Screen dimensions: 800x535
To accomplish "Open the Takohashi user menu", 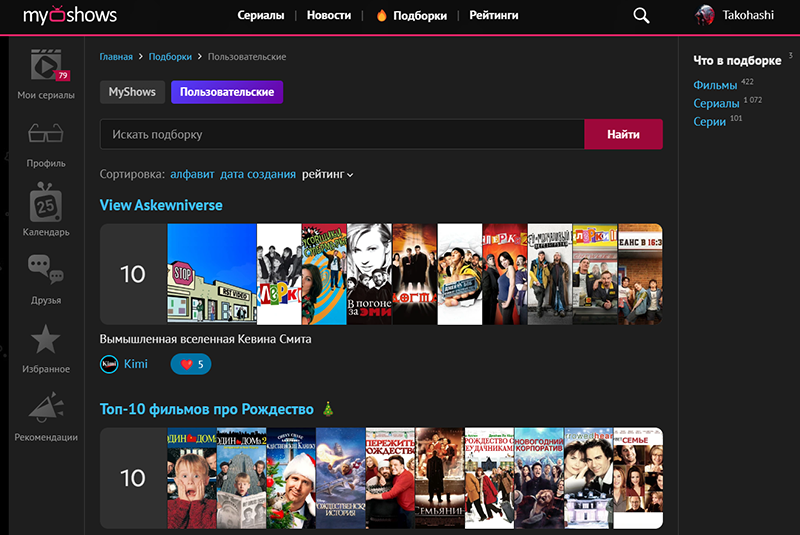I will point(740,15).
